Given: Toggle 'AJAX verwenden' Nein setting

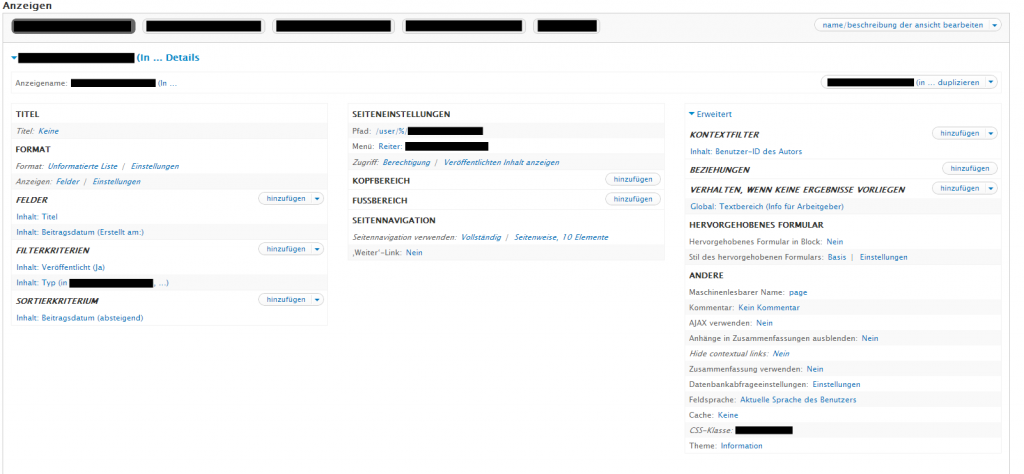Looking at the screenshot, I should [764, 323].
